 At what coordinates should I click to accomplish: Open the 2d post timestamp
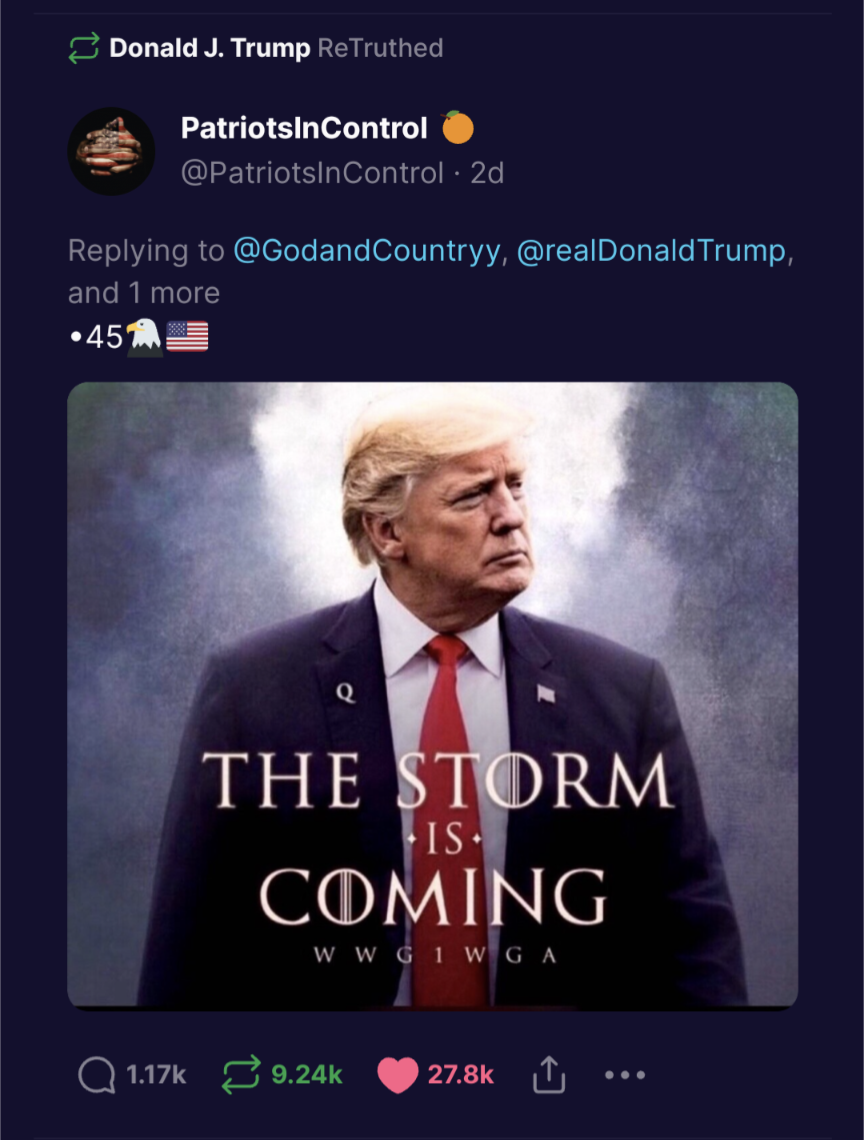click(487, 173)
